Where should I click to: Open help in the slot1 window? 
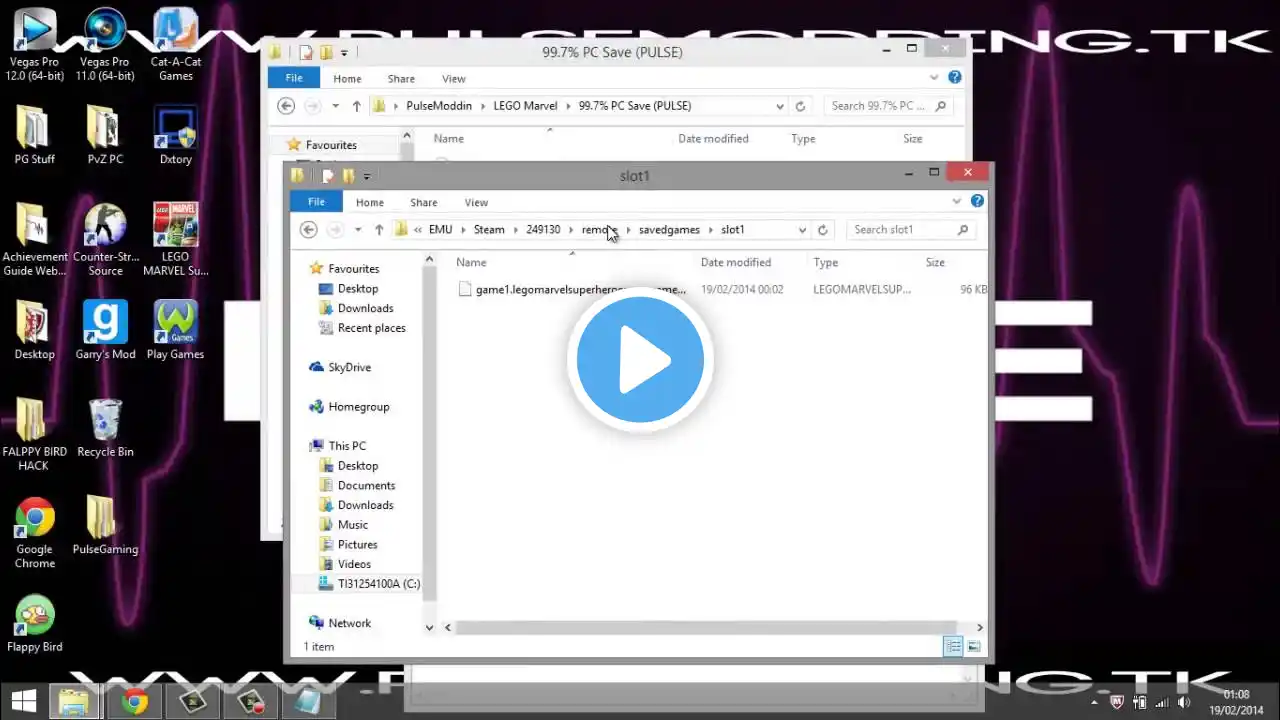[x=977, y=202]
